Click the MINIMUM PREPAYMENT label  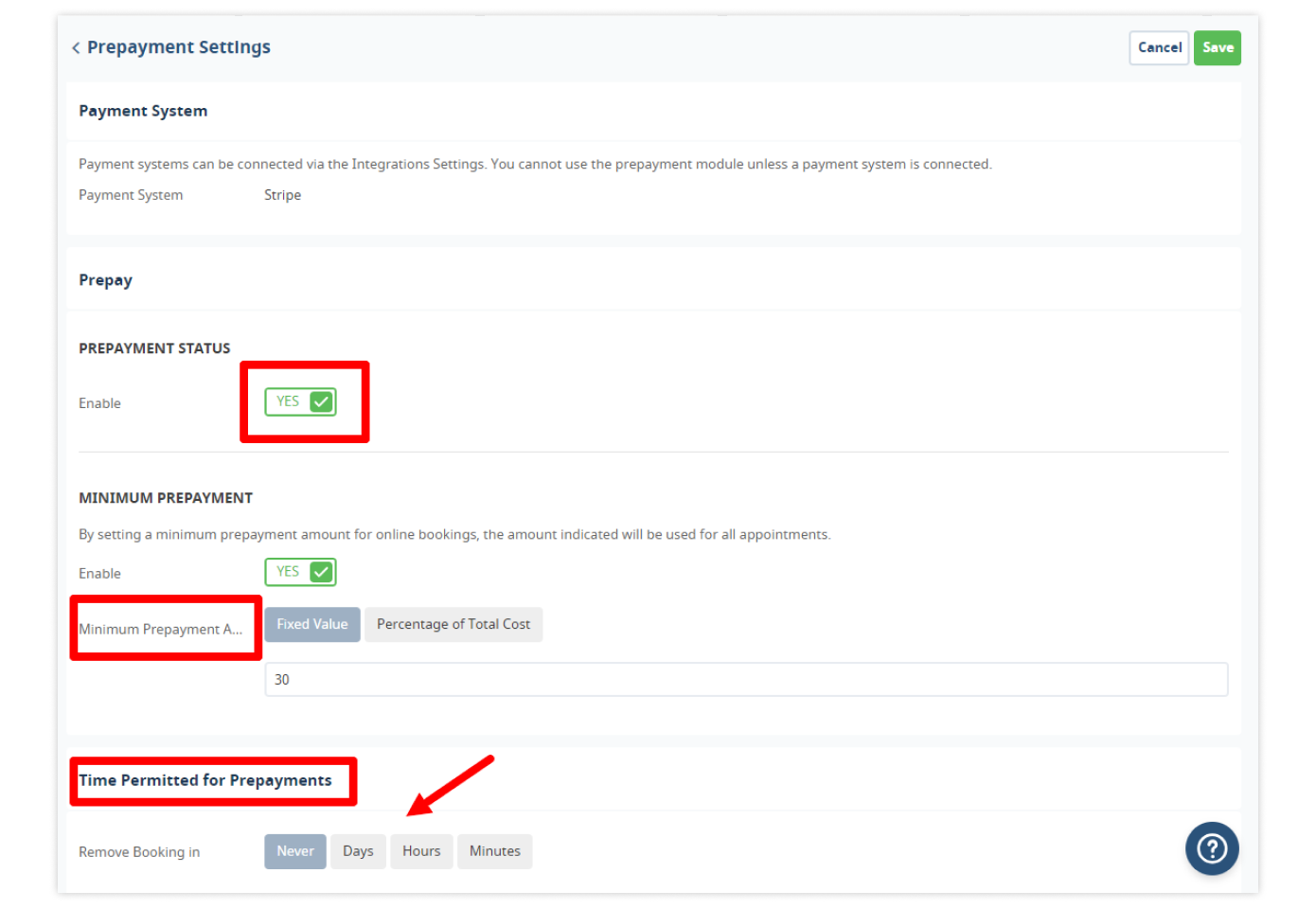166,498
